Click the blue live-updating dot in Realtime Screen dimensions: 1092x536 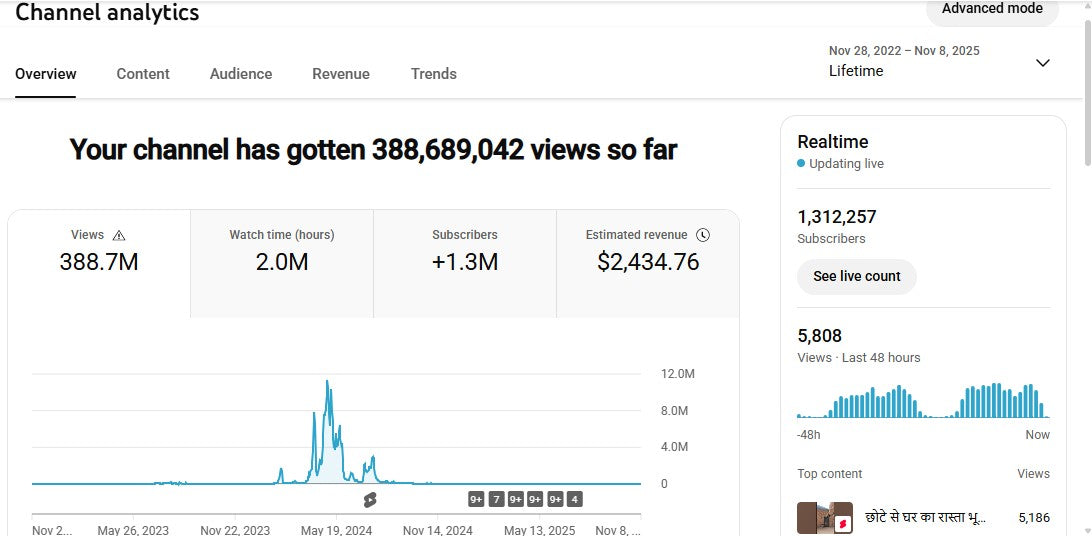[801, 164]
